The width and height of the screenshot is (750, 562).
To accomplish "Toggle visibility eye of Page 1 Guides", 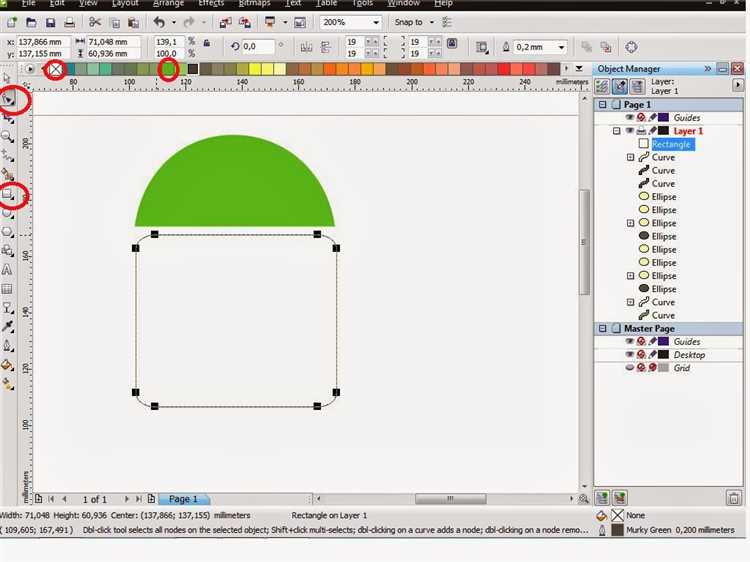I will (x=629, y=117).
